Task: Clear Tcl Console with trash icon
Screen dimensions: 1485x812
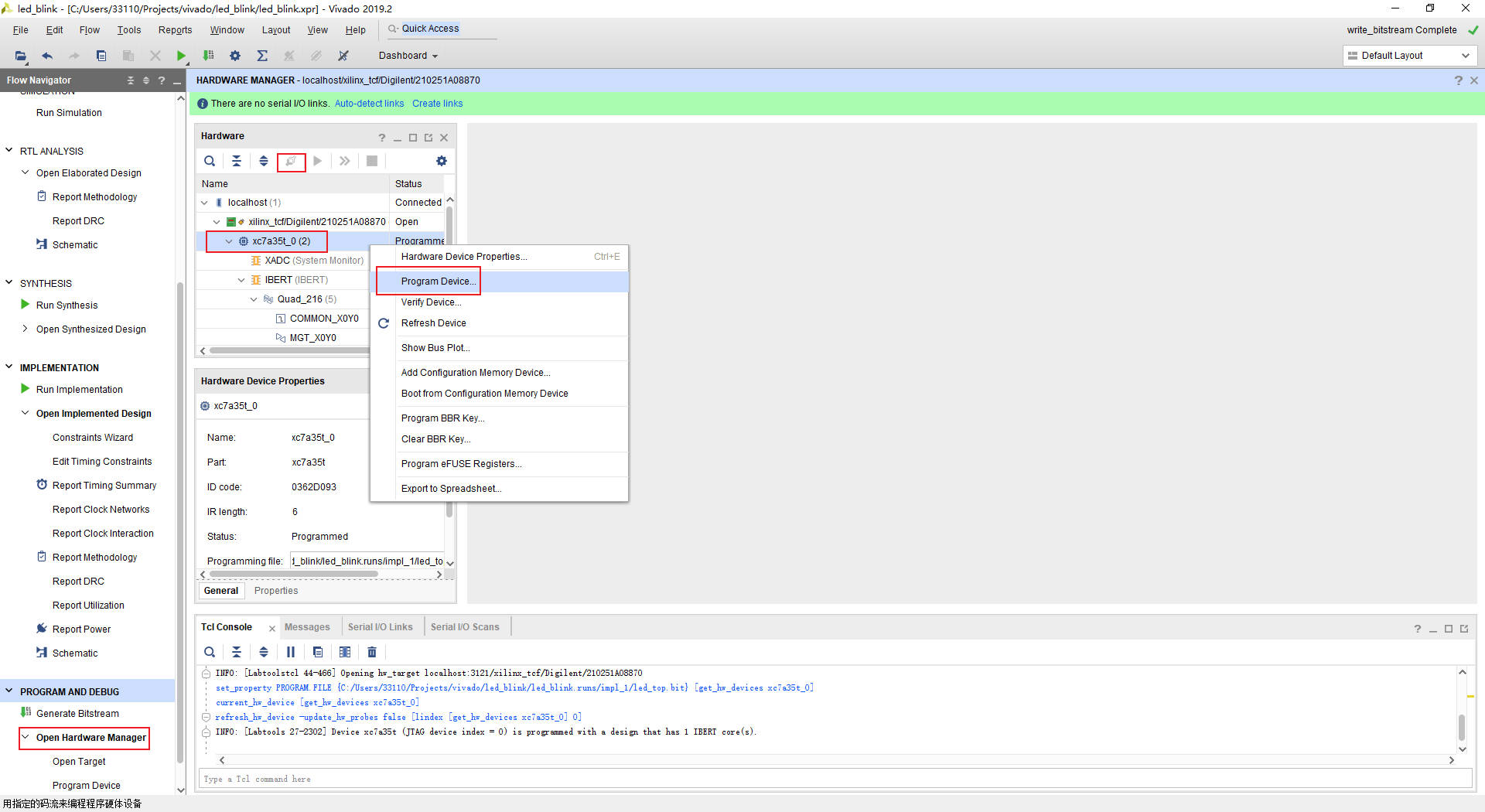Action: (372, 652)
